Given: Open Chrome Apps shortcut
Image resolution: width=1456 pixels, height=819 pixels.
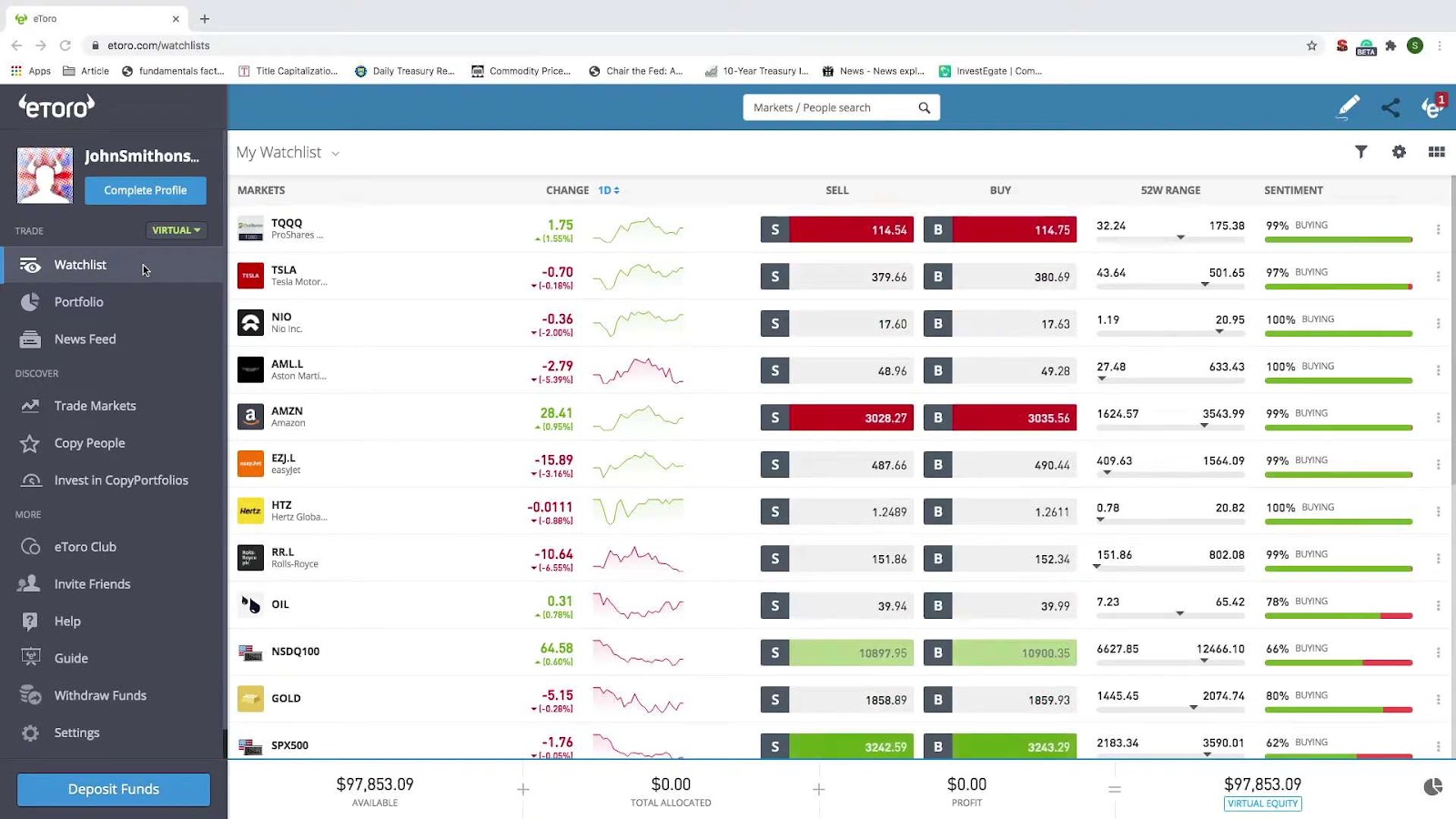Looking at the screenshot, I should [x=31, y=71].
